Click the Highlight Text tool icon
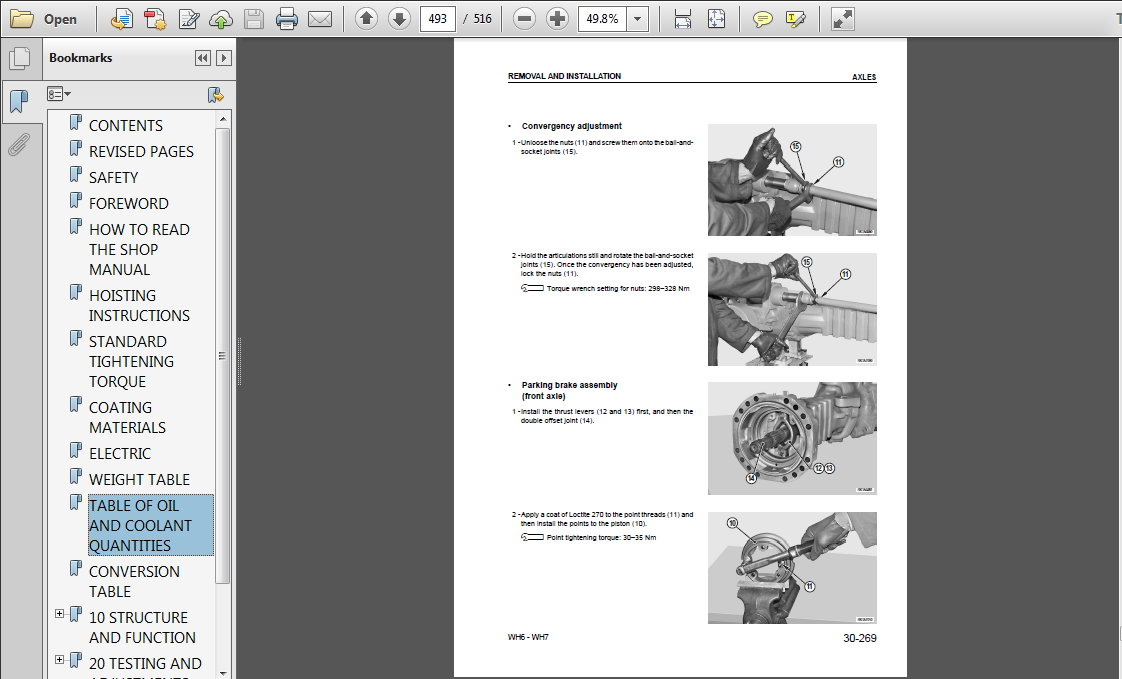 click(x=796, y=19)
